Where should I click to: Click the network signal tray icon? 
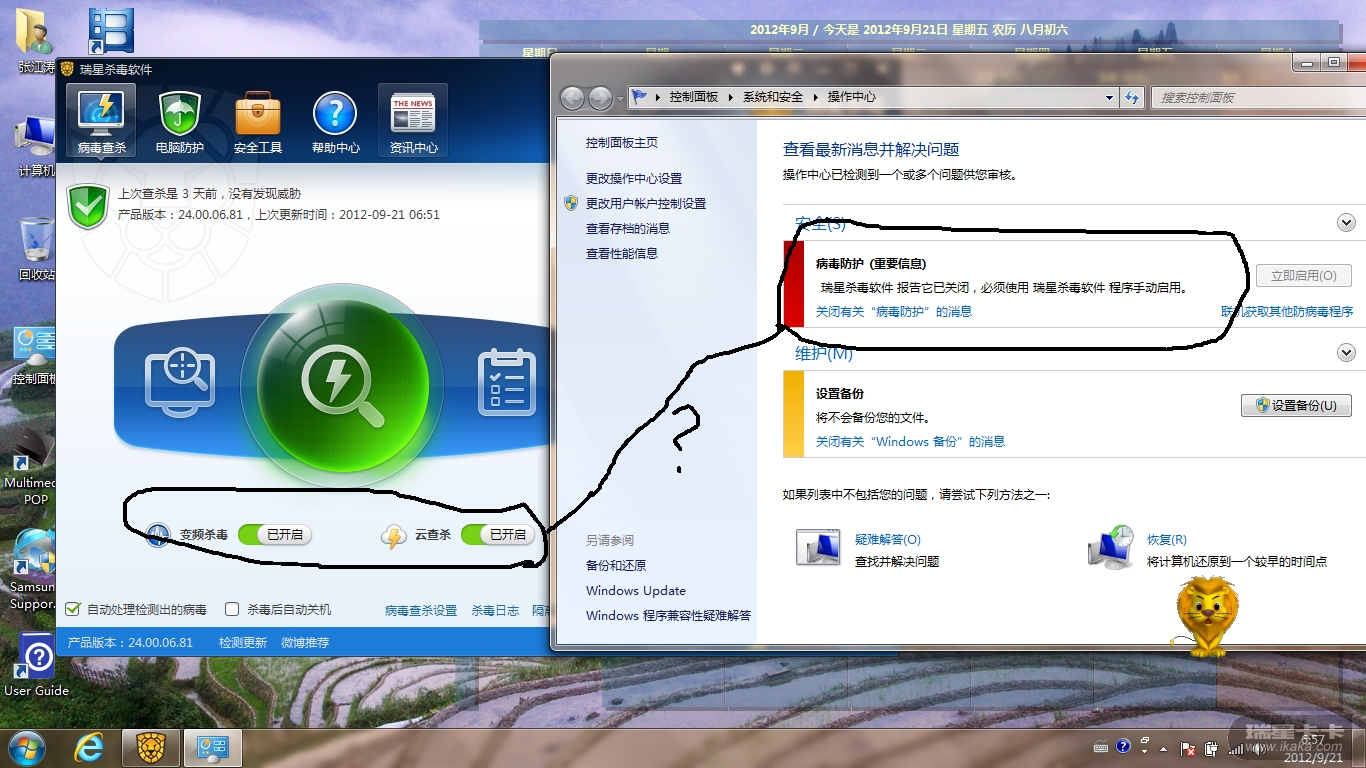[x=1235, y=747]
